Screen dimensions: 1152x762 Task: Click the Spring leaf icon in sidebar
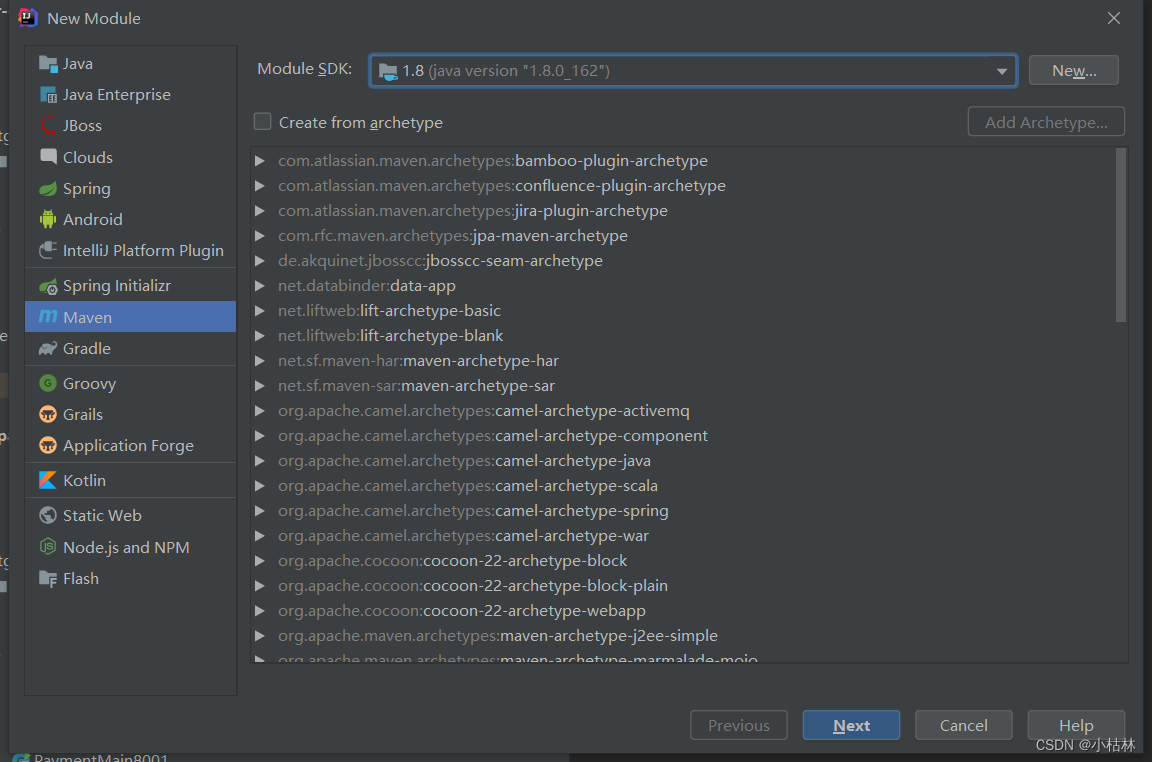coord(47,189)
